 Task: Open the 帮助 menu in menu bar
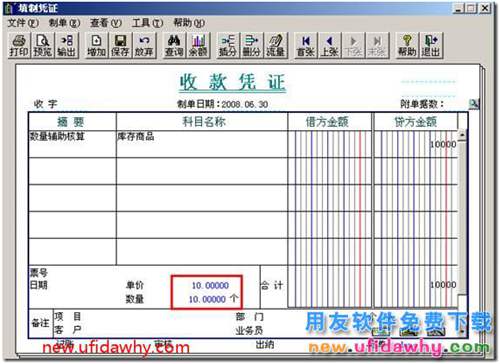click(x=189, y=23)
